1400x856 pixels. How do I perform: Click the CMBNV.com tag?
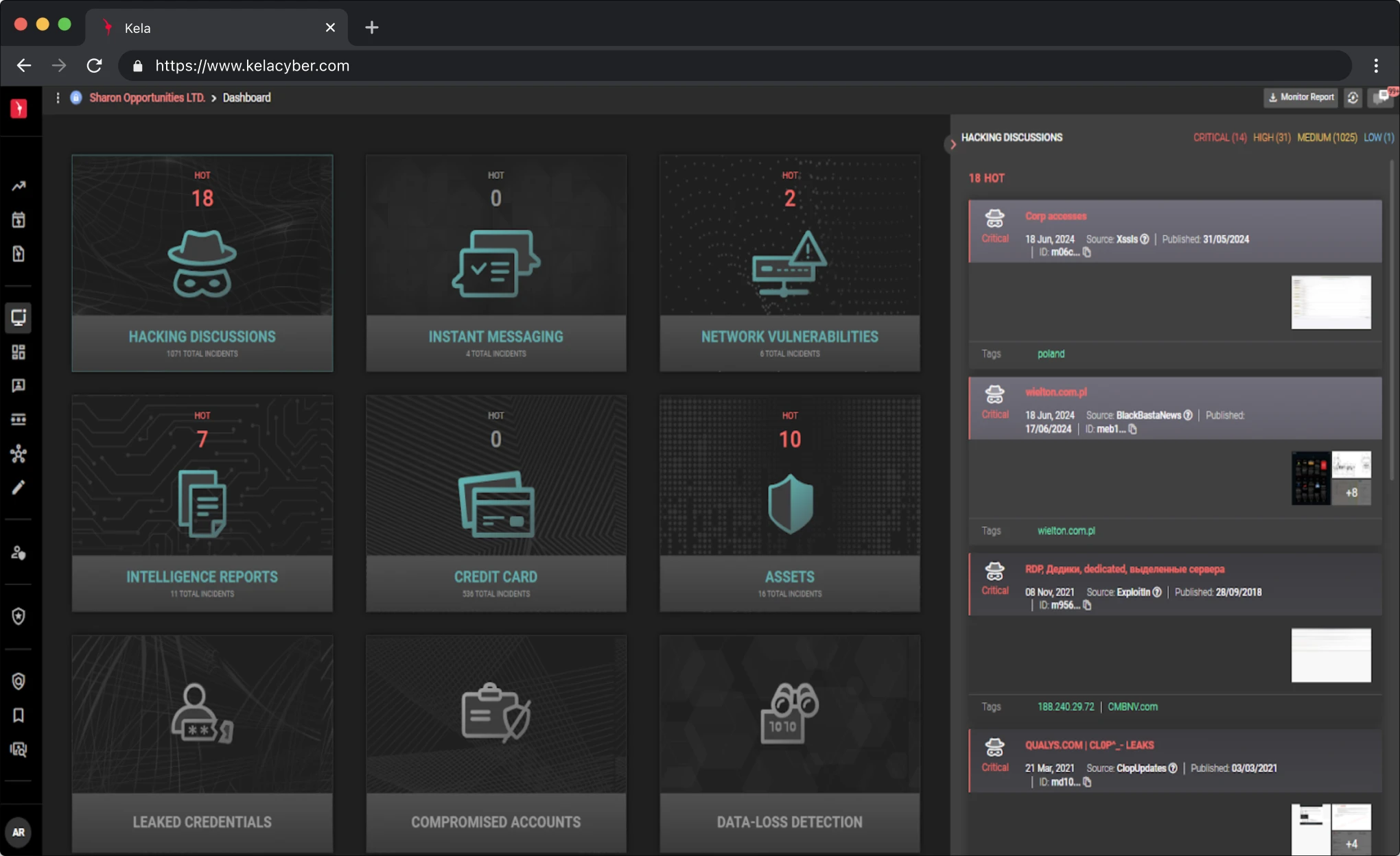[1132, 706]
